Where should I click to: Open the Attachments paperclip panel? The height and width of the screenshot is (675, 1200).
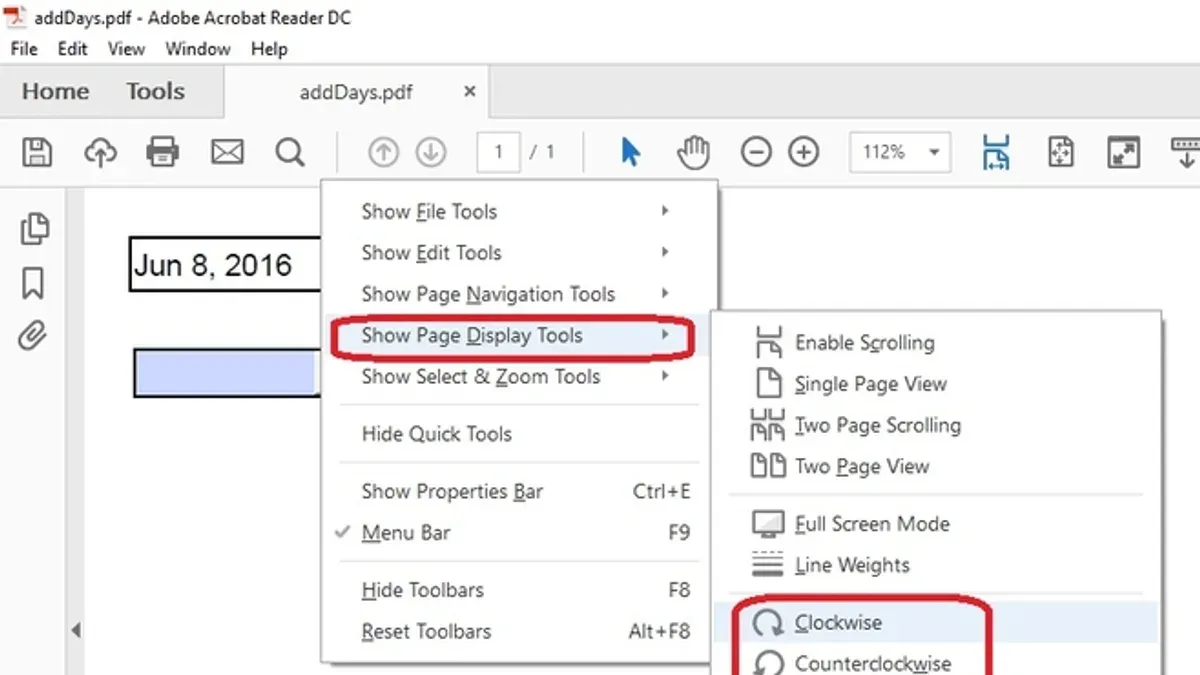click(x=33, y=336)
